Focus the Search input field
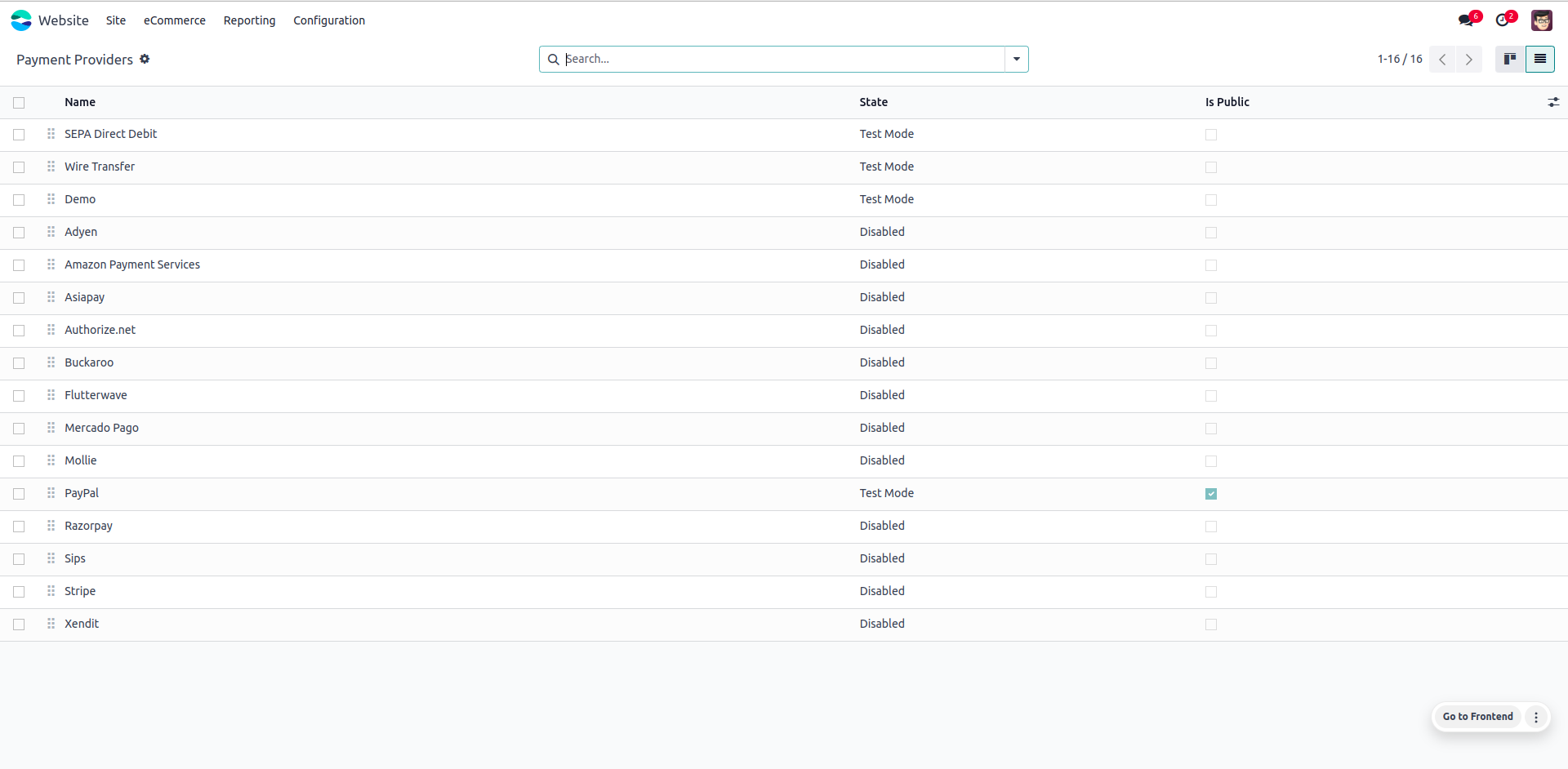Viewport: 1568px width, 769px height. pos(782,59)
